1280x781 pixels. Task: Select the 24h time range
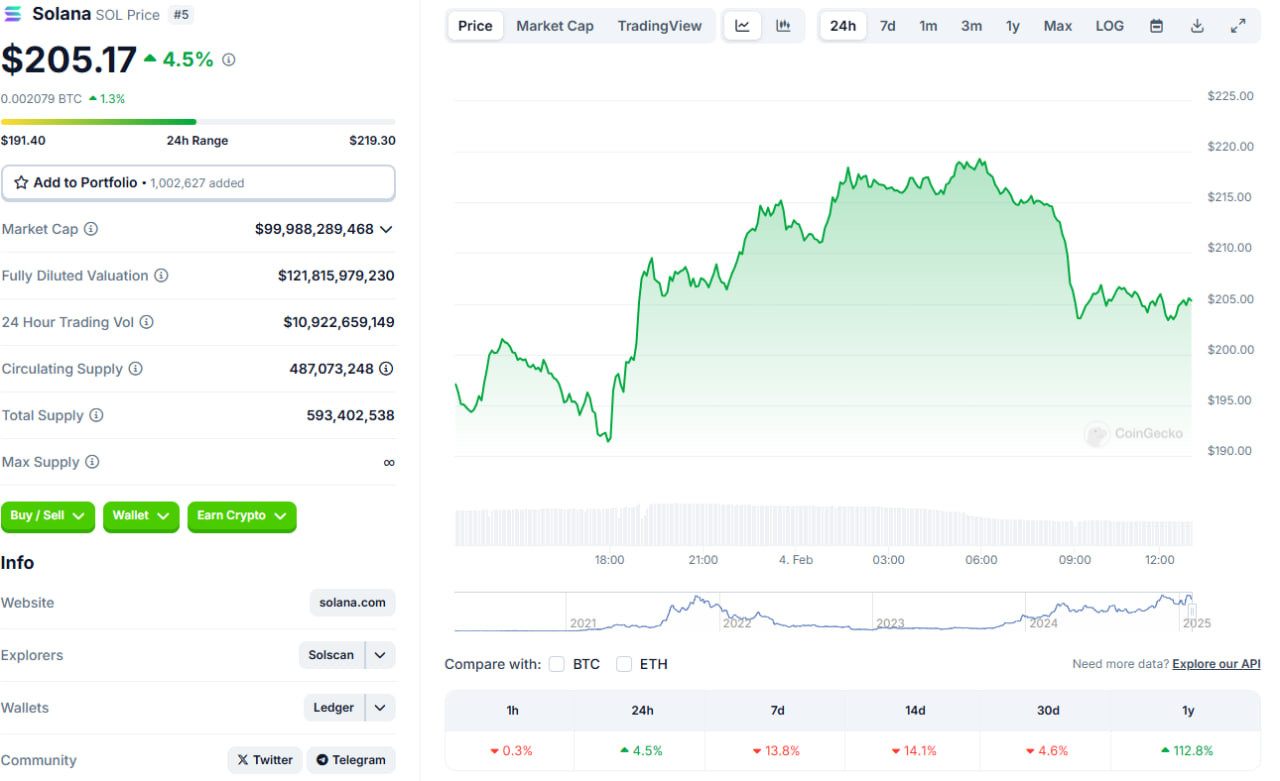pyautogui.click(x=843, y=26)
